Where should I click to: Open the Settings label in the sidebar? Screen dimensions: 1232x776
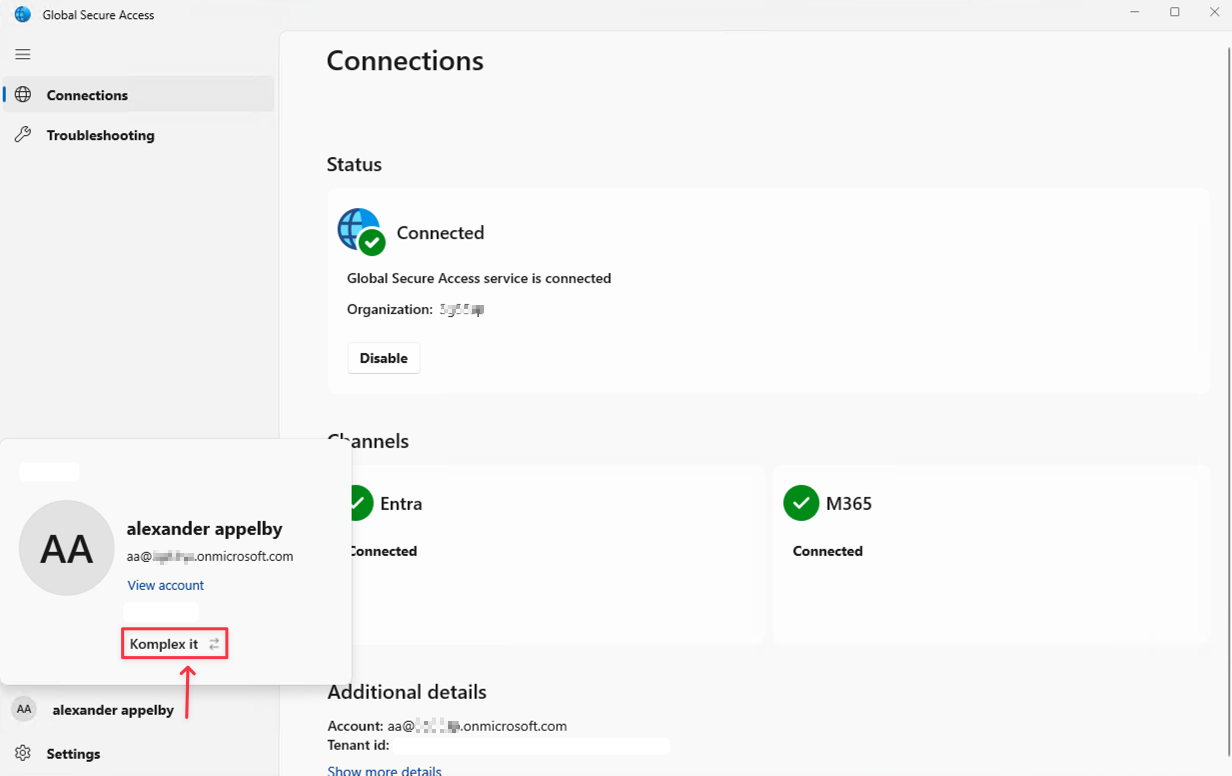tap(73, 753)
